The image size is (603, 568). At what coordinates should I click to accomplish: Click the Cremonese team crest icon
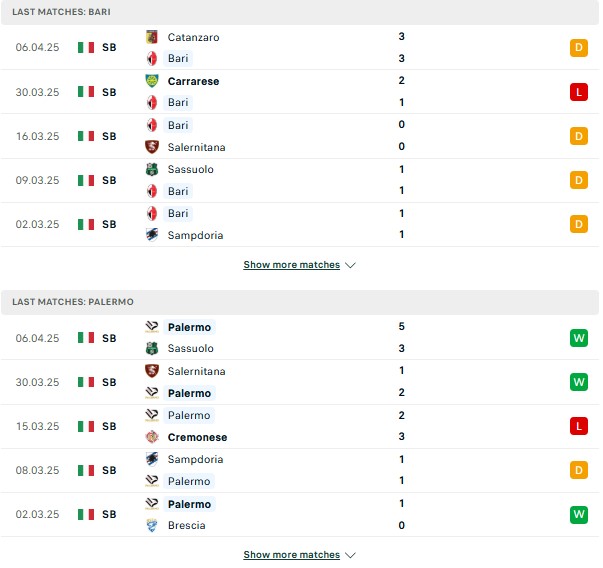[152, 437]
